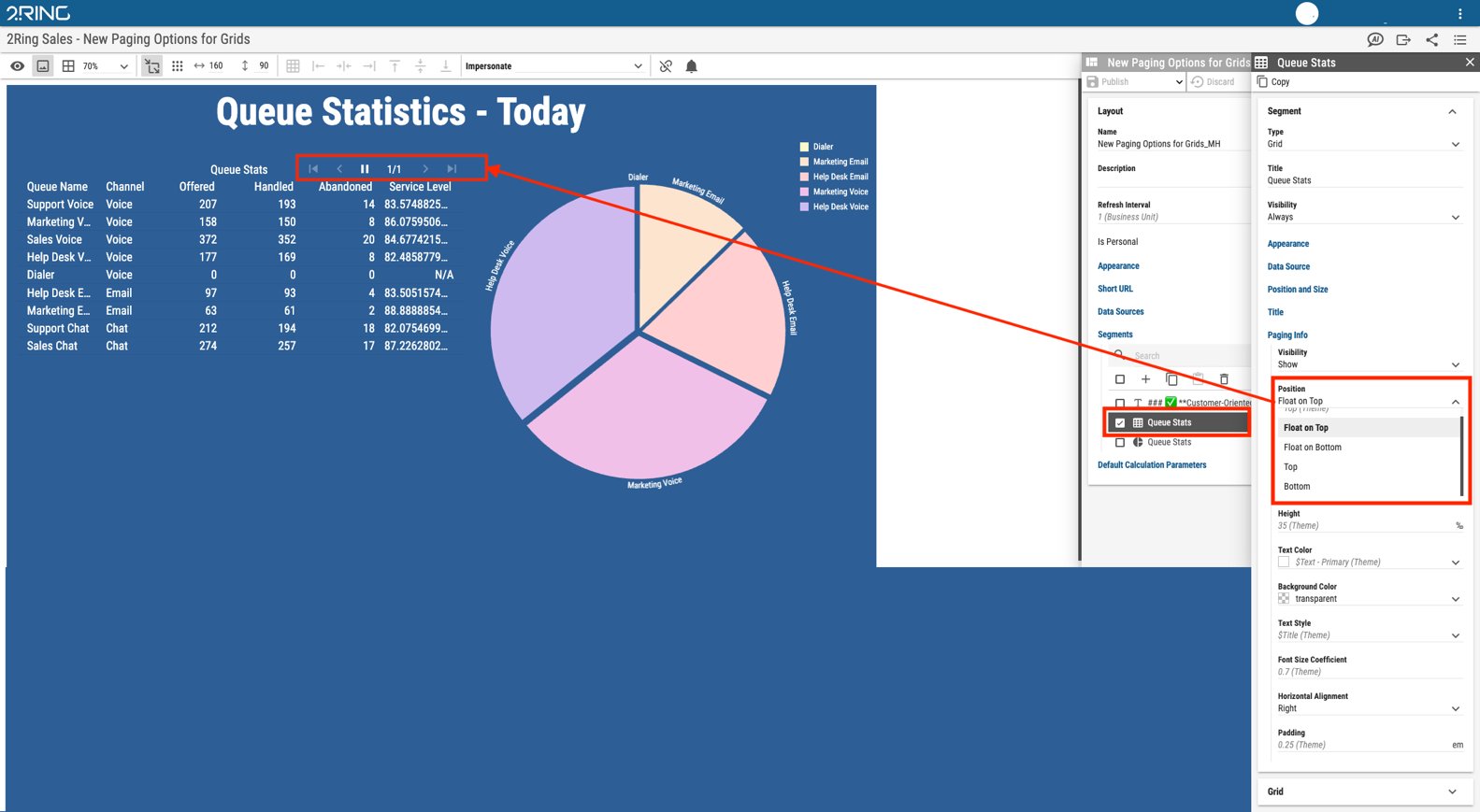Open the vertical three-dot menu
Image resolution: width=1480 pixels, height=812 pixels.
(1460, 13)
